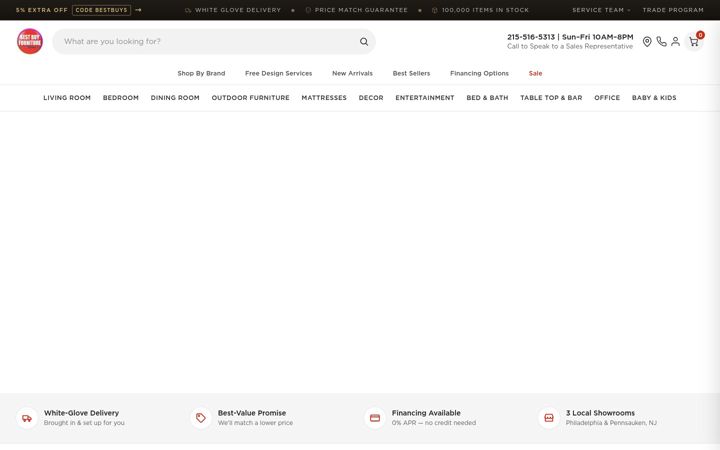The width and height of the screenshot is (720, 450).
Task: Open Entertainment category
Action: [425, 98]
